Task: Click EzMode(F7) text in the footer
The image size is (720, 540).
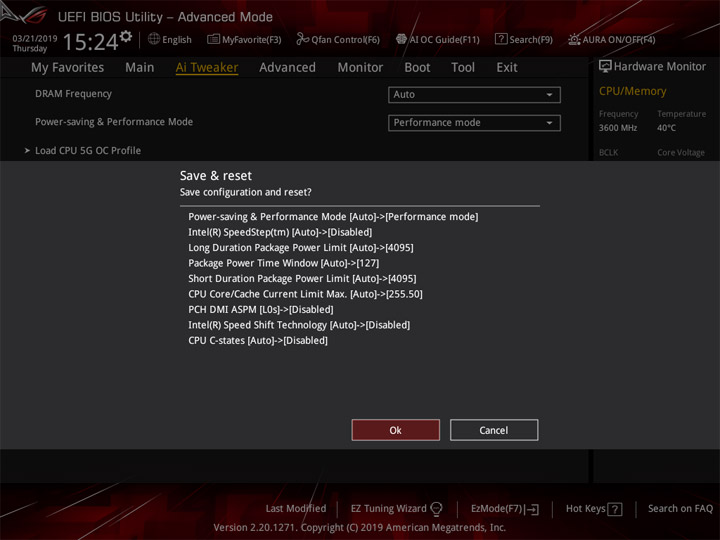Action: [496, 508]
